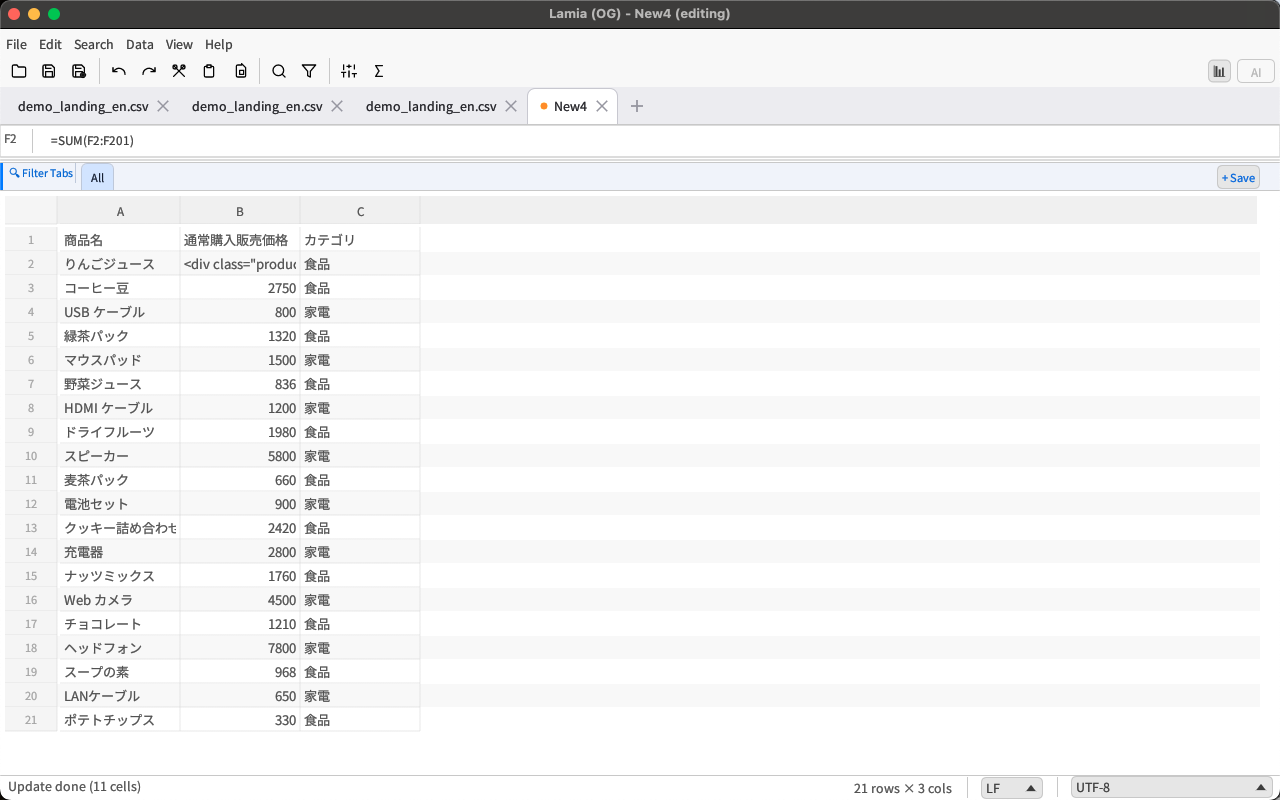Close the New4 tab
1280x800 pixels.
pyautogui.click(x=602, y=106)
